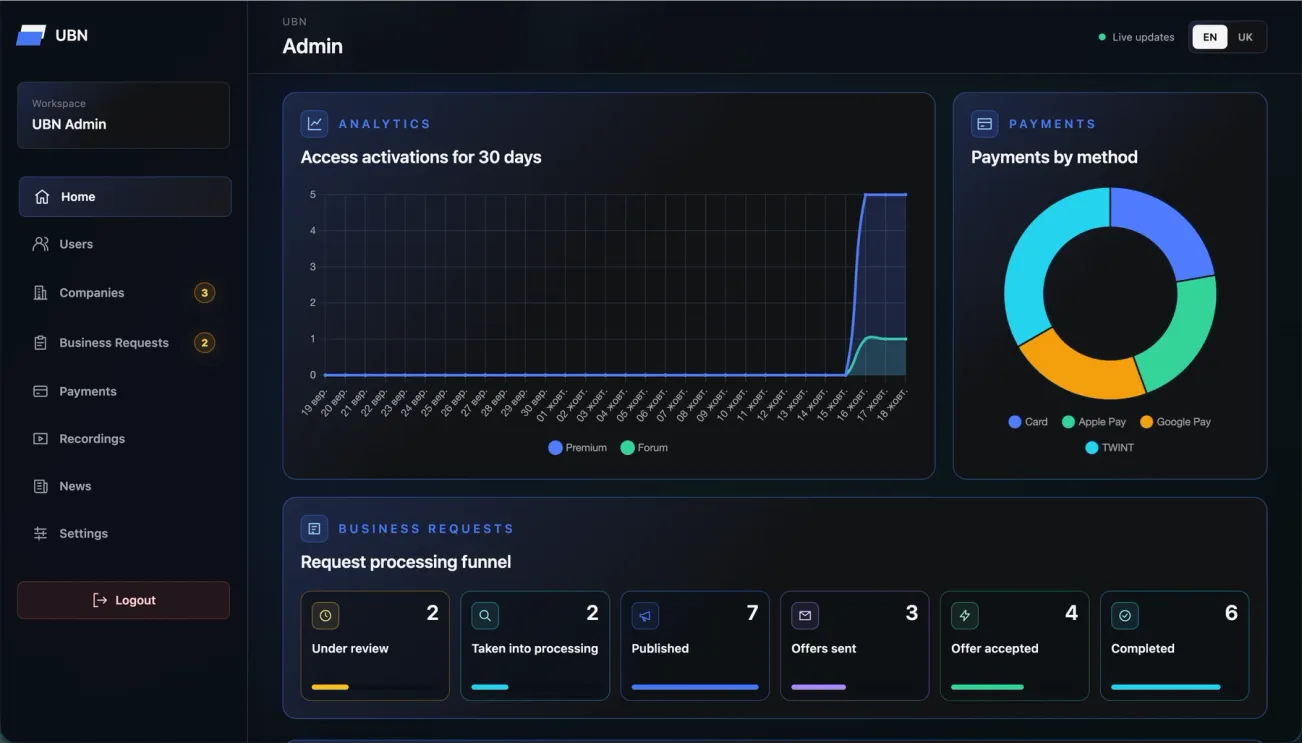Viewport: 1302px width, 743px height.
Task: Open the Under review funnel card
Action: point(375,646)
